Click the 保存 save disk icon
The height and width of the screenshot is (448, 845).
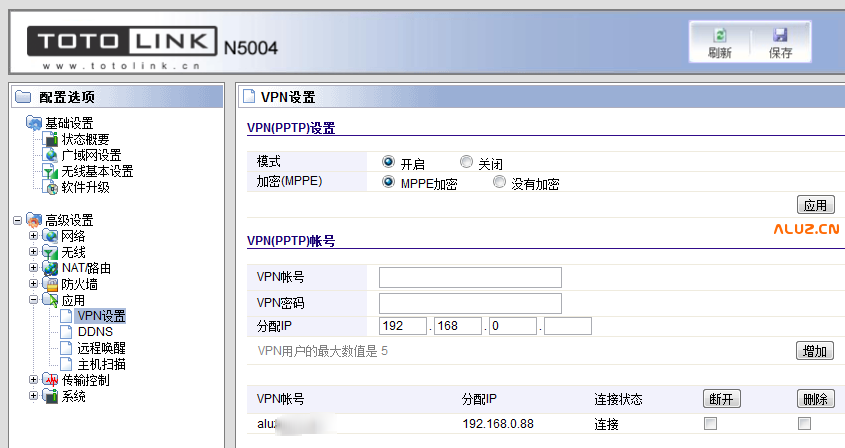click(780, 35)
